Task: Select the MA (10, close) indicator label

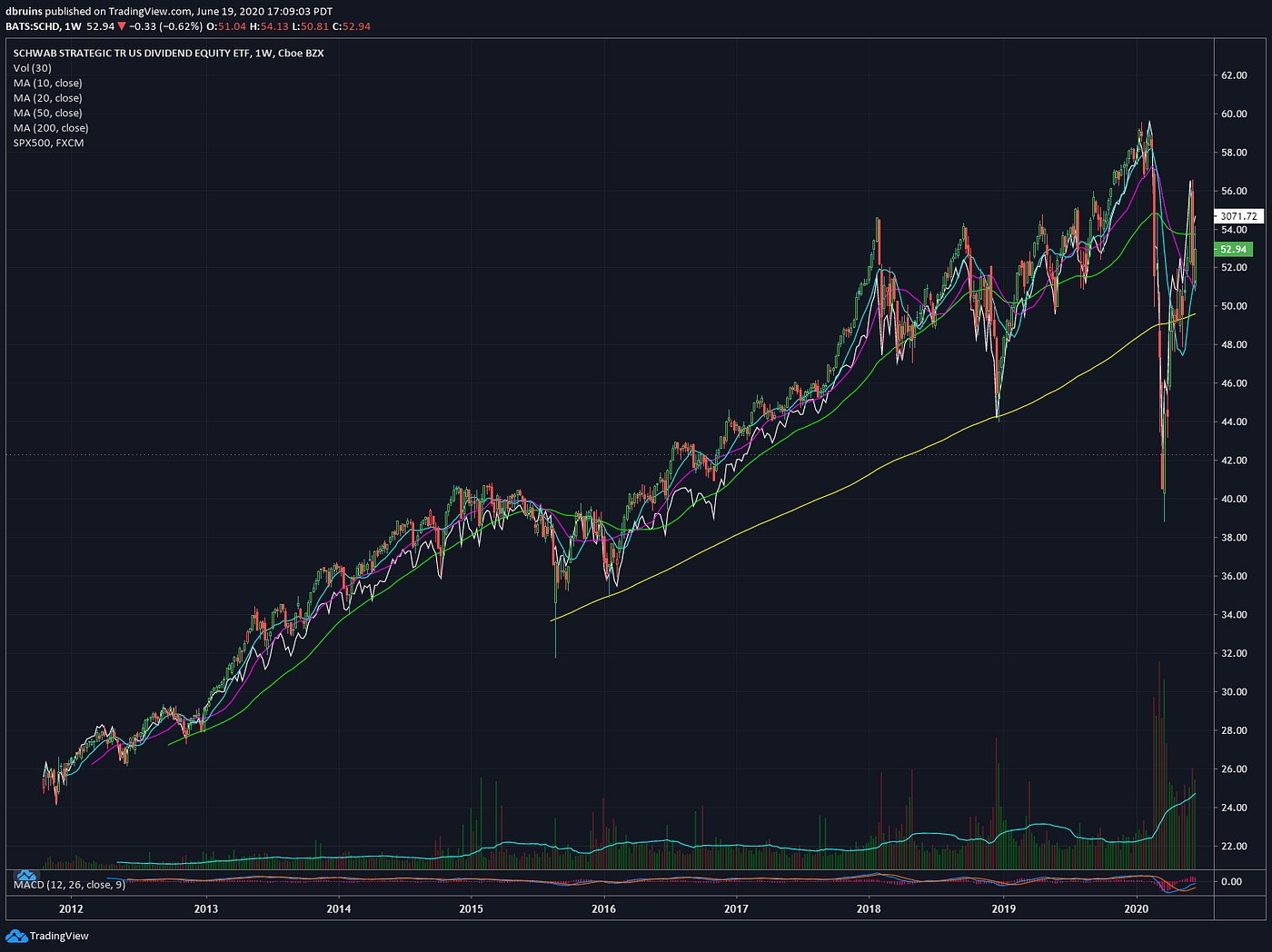Action: (x=48, y=83)
